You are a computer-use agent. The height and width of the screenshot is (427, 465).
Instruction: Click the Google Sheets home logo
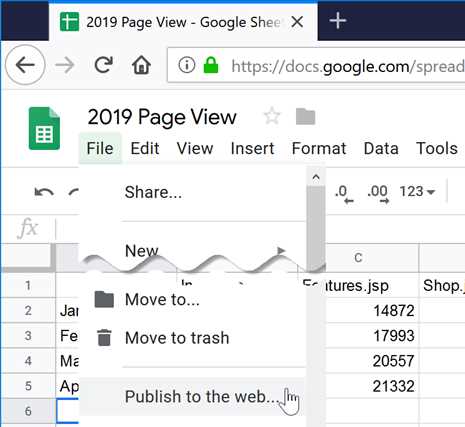tap(44, 129)
